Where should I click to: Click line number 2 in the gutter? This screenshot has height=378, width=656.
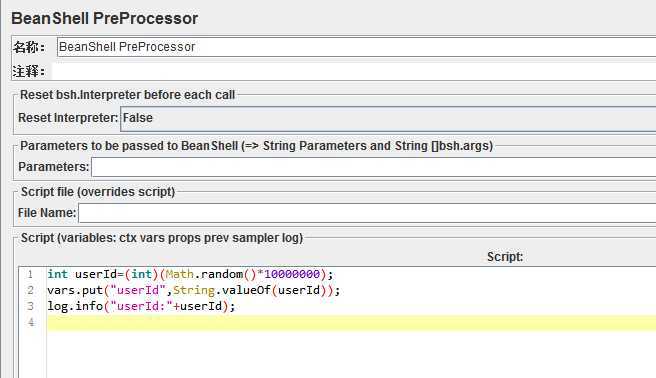[31, 290]
